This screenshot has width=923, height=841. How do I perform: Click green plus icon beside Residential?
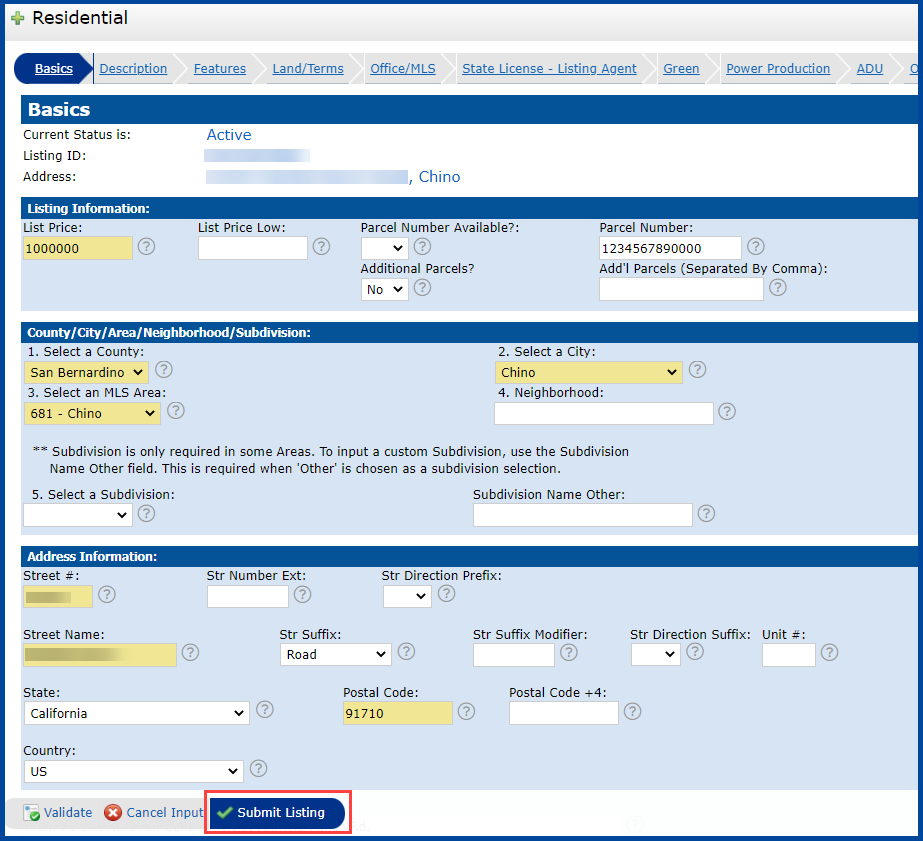17,18
